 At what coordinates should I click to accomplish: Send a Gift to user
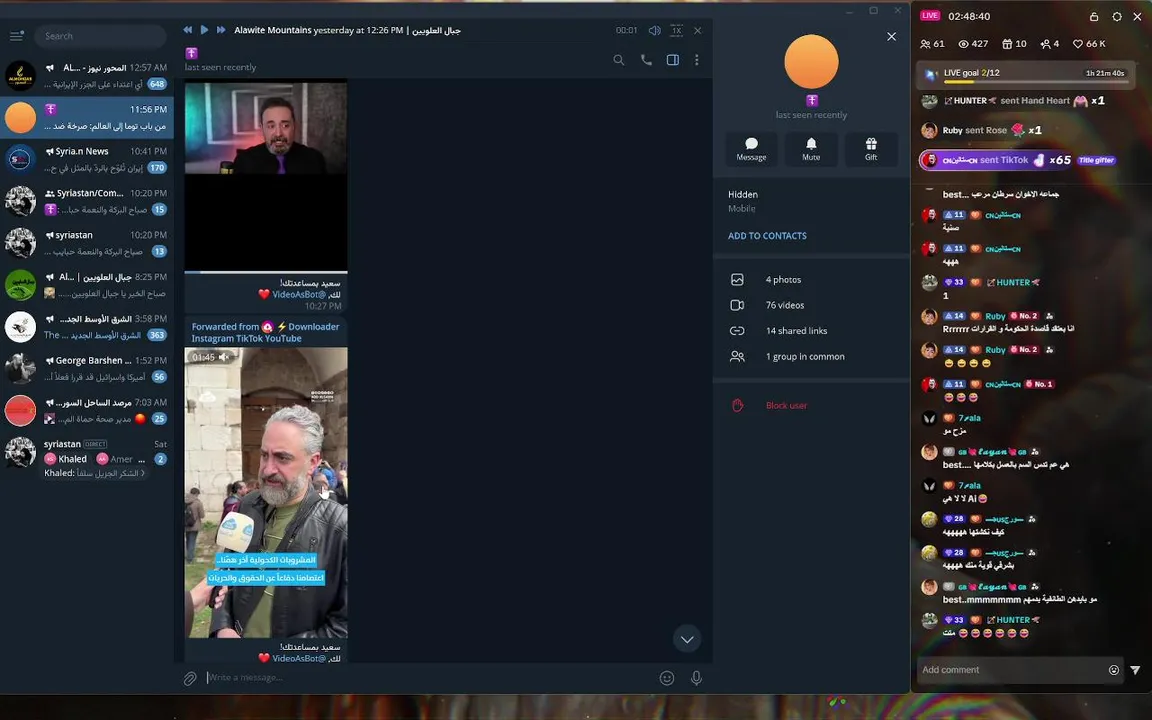point(871,149)
